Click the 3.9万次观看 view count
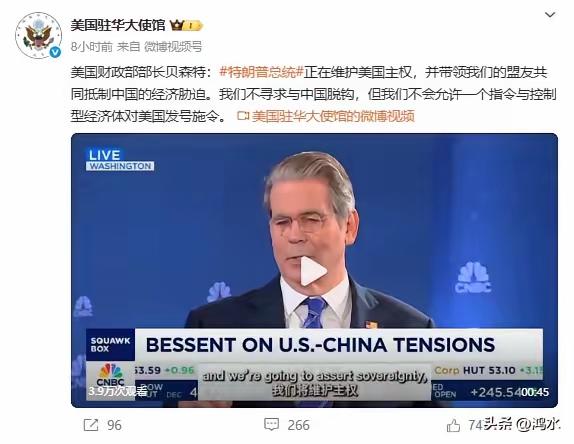Viewport: 574px width, 444px height. (117, 391)
